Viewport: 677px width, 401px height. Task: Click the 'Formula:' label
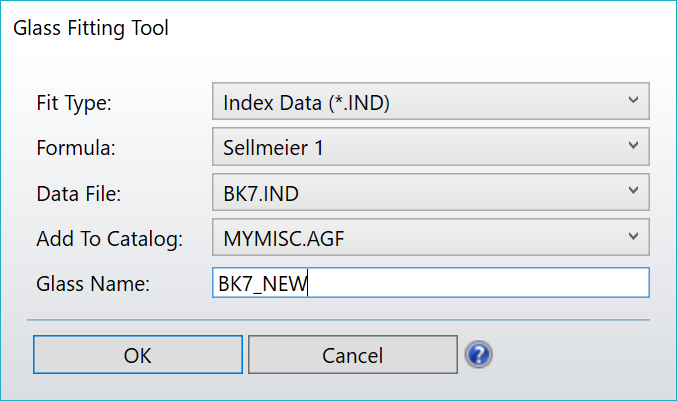click(76, 148)
